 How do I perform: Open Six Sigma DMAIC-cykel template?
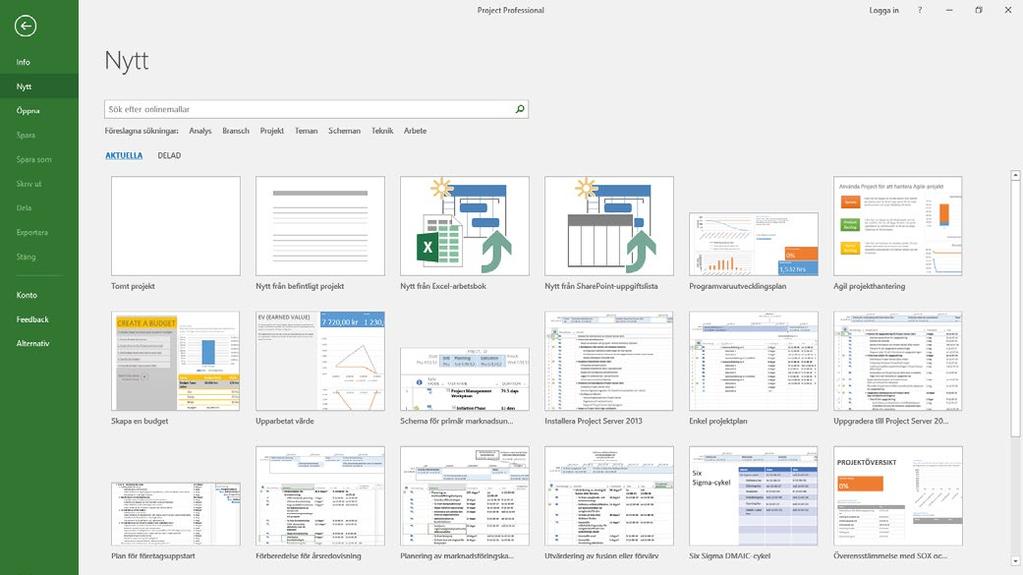click(754, 496)
